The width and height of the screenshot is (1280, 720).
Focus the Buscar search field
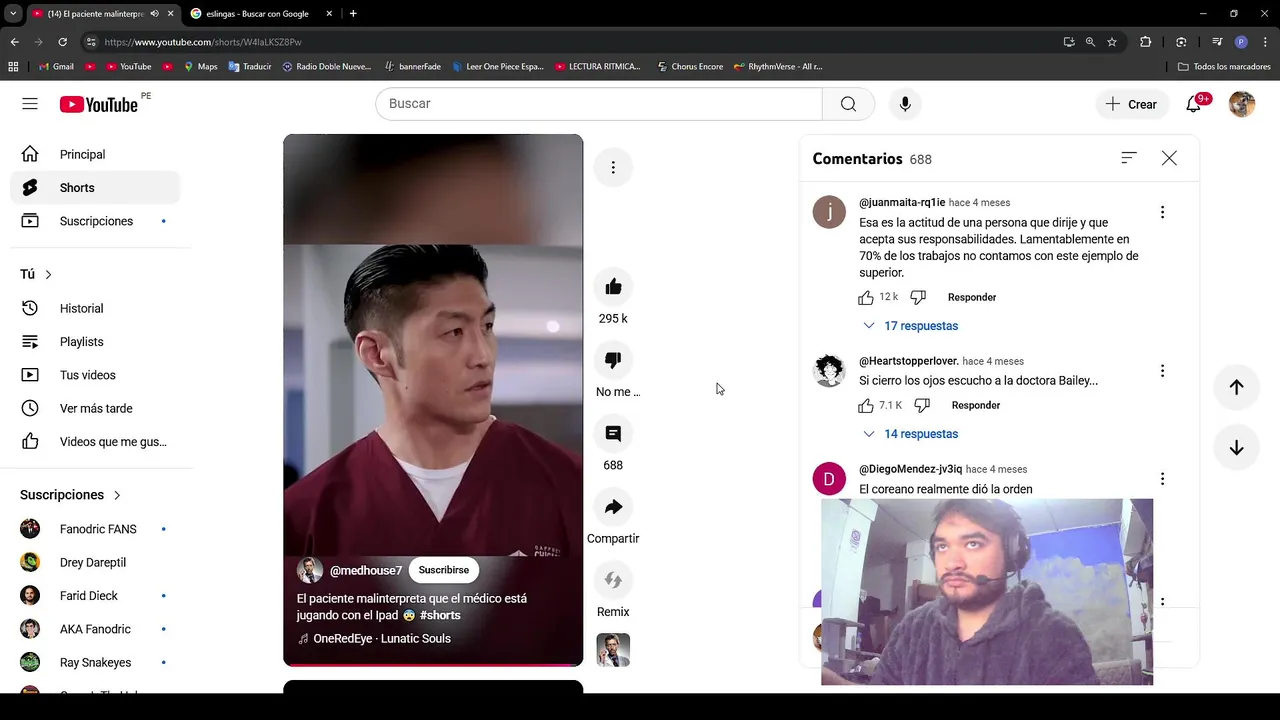(x=598, y=104)
